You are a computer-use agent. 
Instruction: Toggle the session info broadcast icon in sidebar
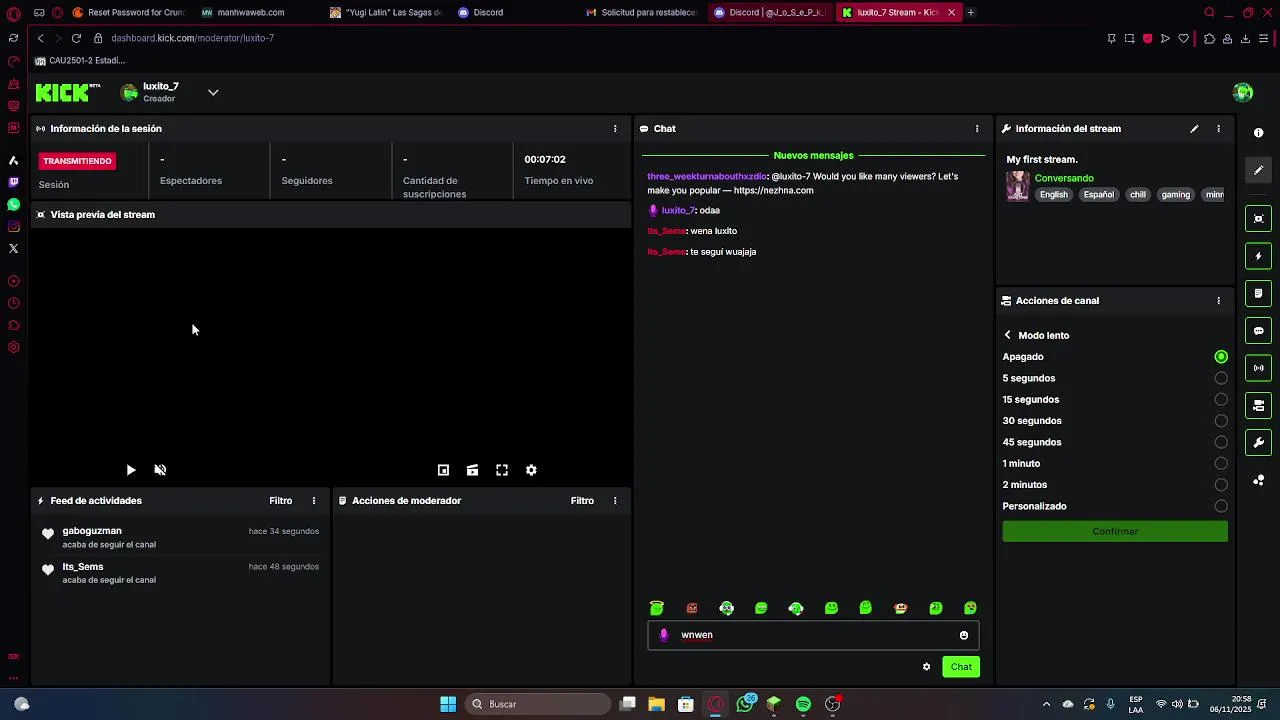(x=1258, y=368)
